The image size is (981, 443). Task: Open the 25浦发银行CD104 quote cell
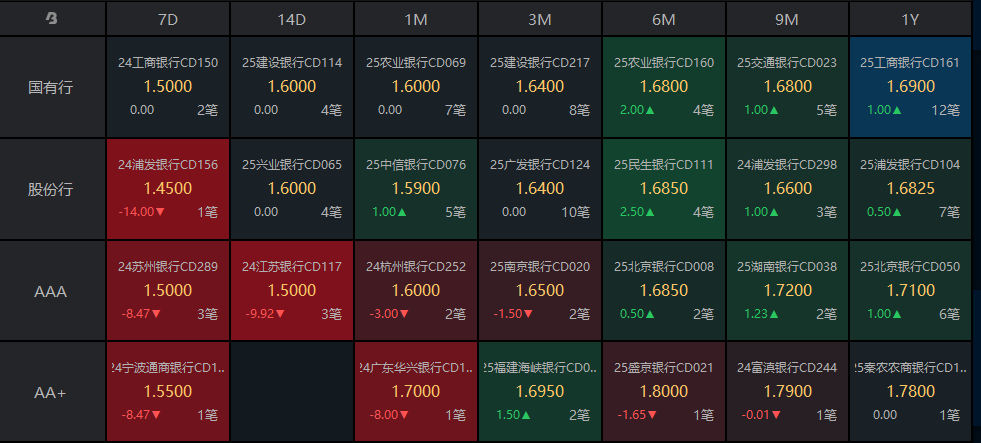pyautogui.click(x=910, y=189)
